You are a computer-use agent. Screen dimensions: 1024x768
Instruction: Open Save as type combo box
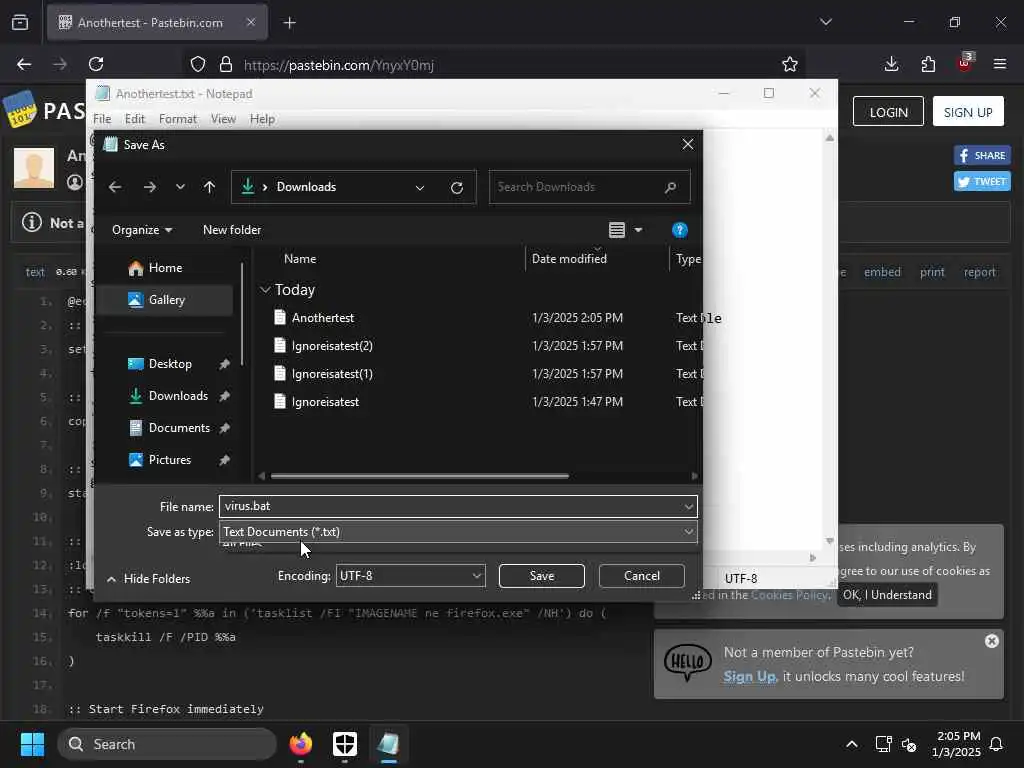point(458,532)
